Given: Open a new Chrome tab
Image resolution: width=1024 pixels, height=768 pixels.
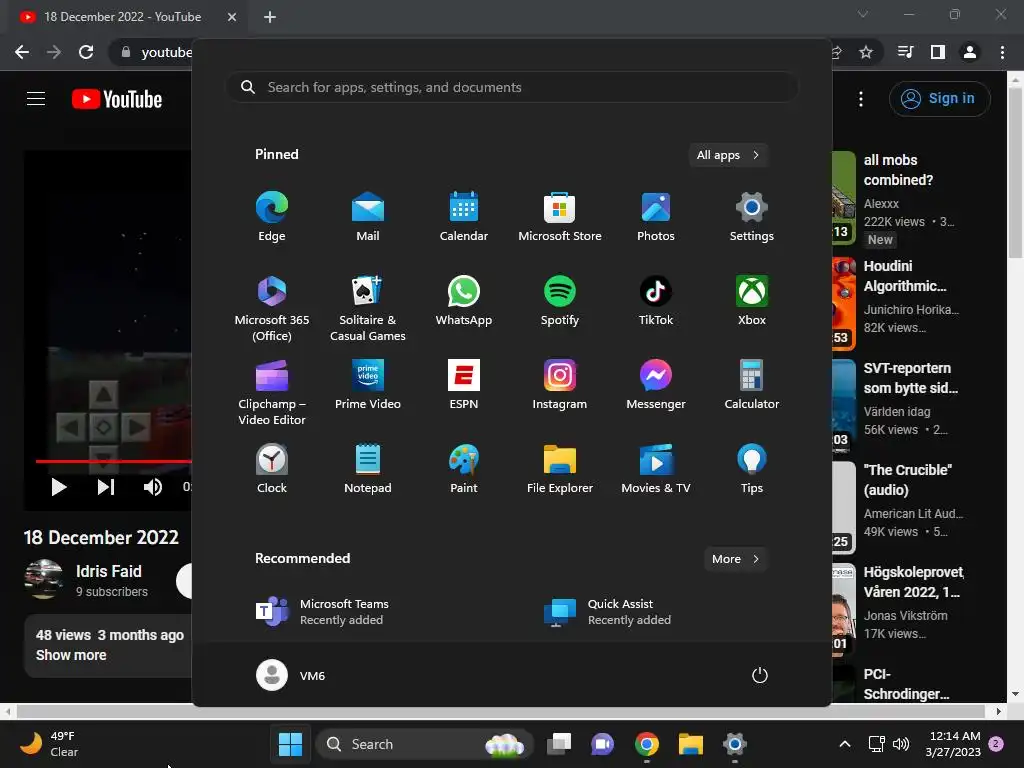Looking at the screenshot, I should 270,17.
